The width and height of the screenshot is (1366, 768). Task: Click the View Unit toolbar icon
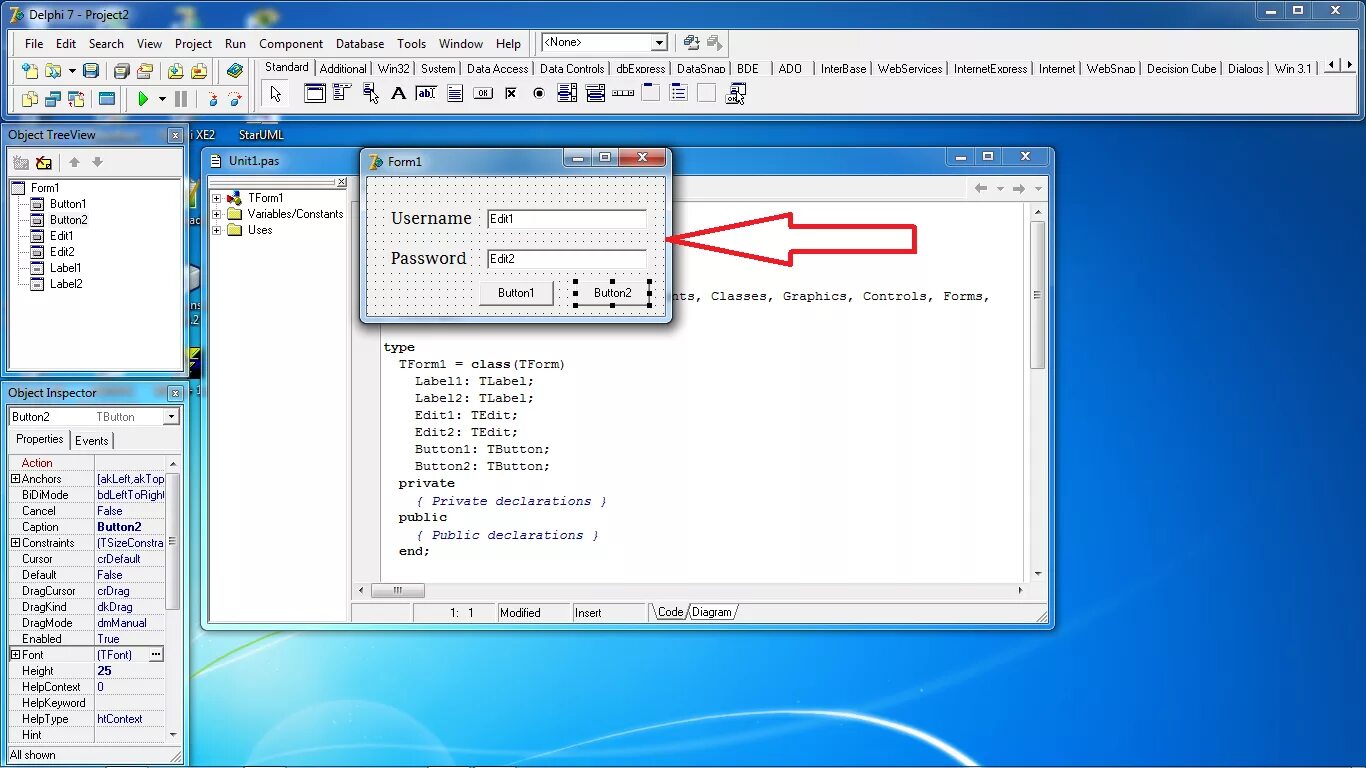(x=30, y=99)
